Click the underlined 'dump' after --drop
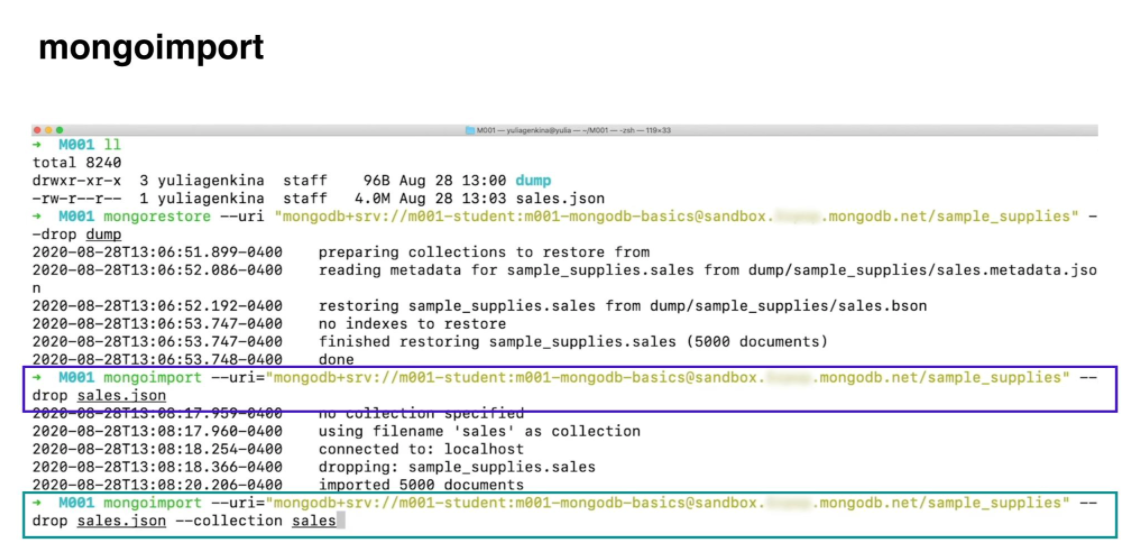The width and height of the screenshot is (1125, 551). coord(104,235)
